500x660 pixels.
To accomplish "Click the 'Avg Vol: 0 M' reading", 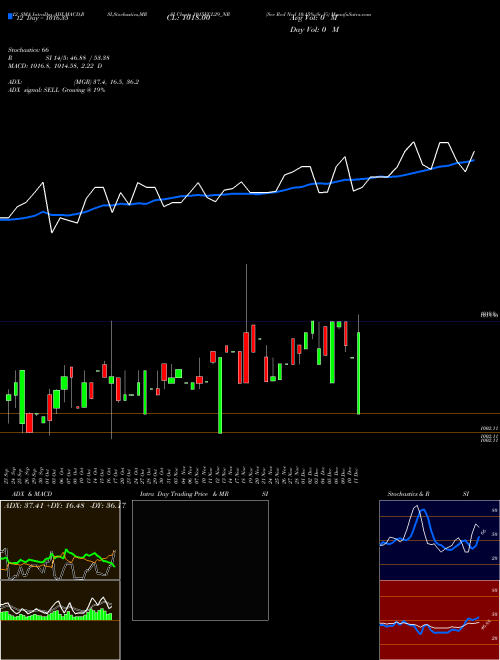I will tap(314, 19).
